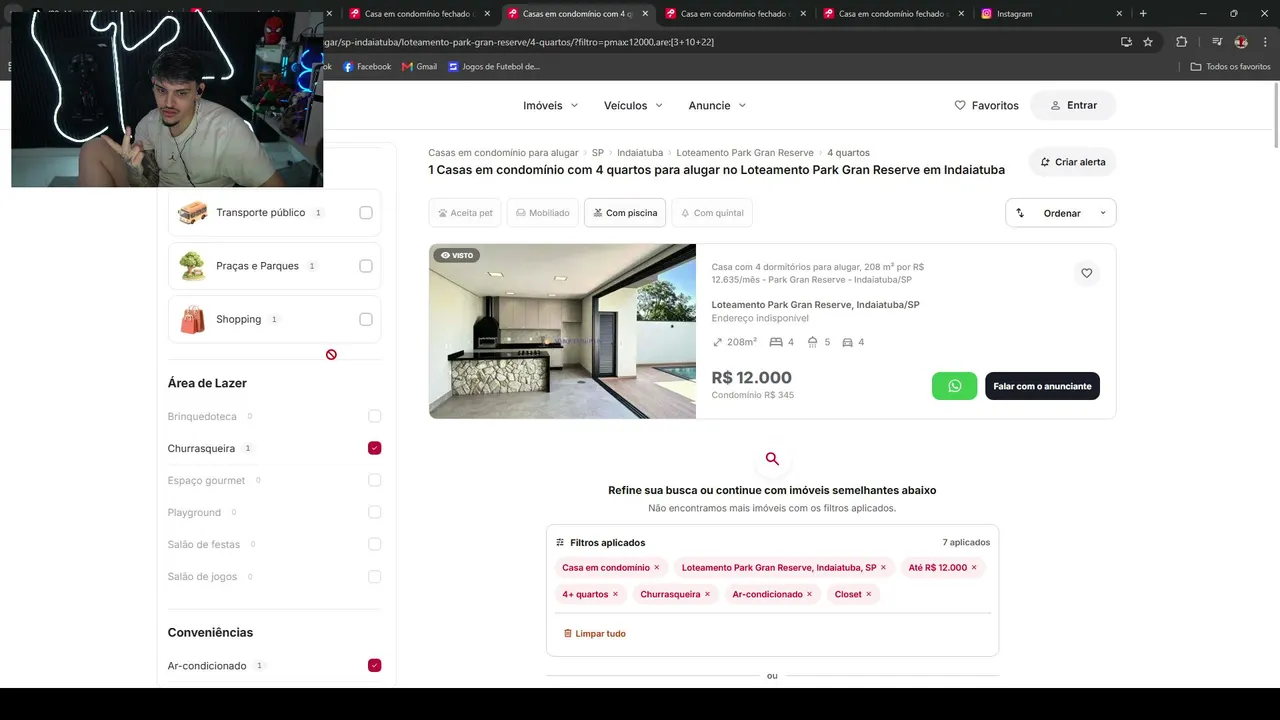Toggle the "Com piscina" quick filter
1280x720 pixels.
pos(625,213)
